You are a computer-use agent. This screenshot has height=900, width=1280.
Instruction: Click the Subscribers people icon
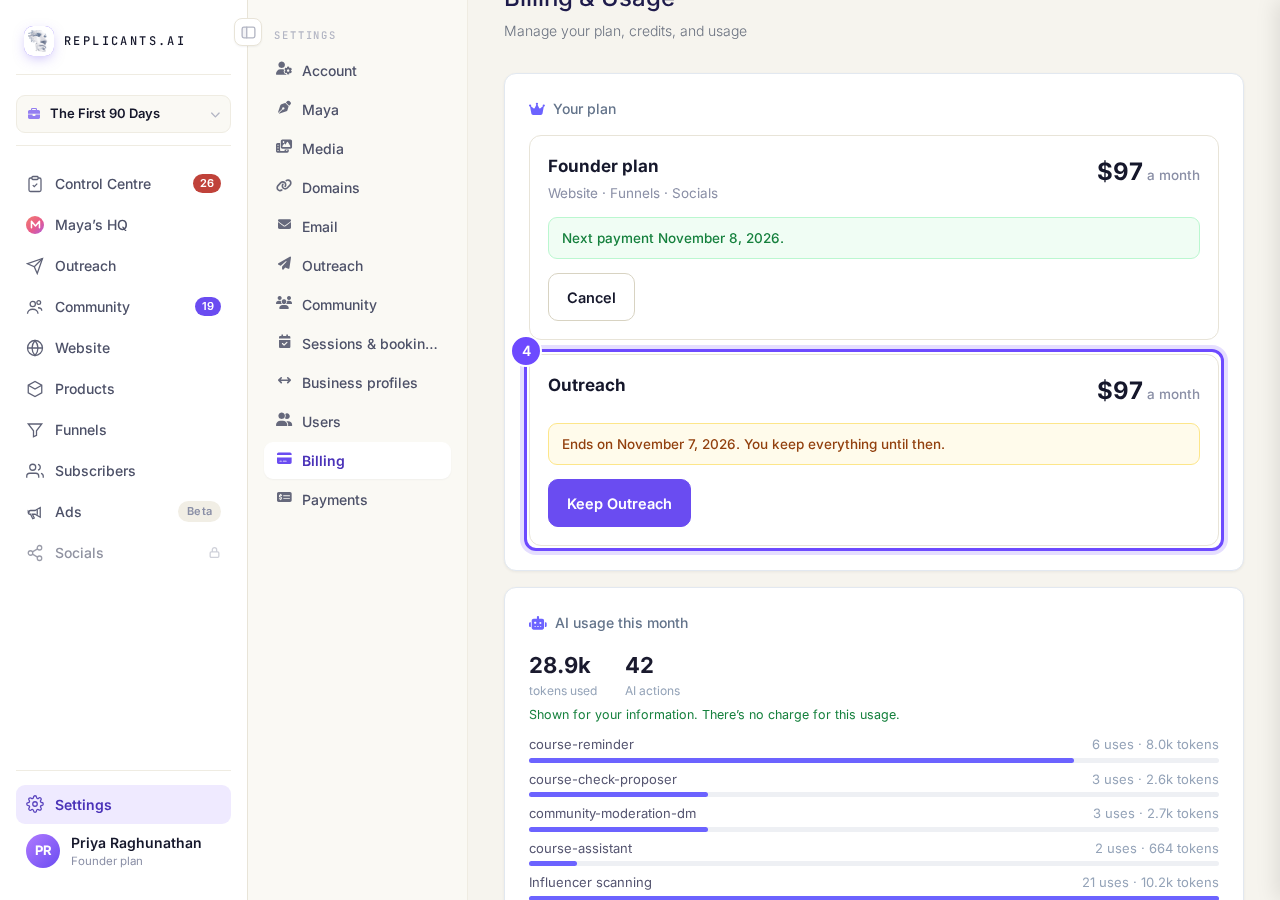35,471
